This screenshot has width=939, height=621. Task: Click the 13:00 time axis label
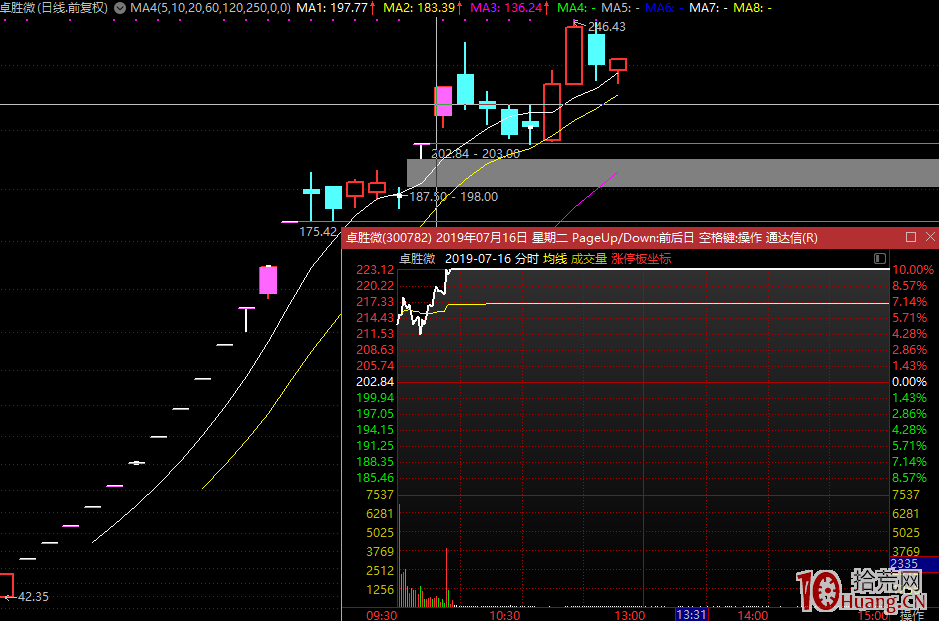pos(630,615)
